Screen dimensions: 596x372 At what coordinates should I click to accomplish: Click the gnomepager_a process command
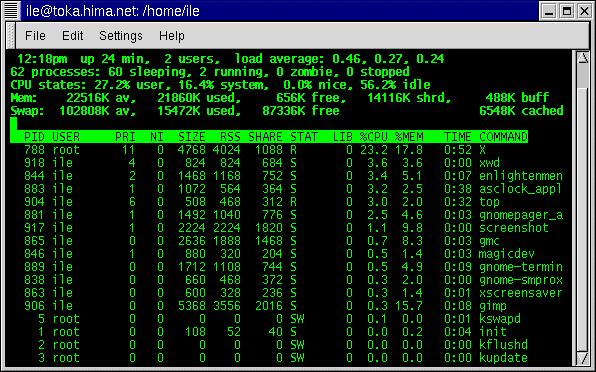[x=521, y=215]
